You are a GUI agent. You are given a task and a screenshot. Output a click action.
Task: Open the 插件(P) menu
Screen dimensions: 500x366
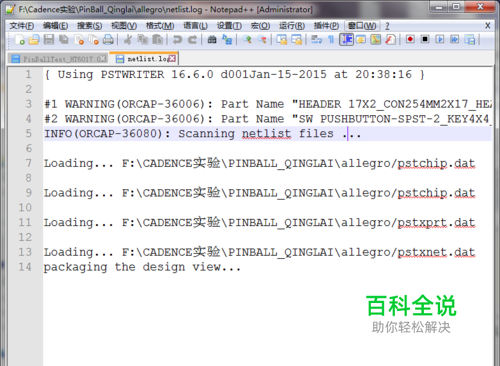click(326, 26)
